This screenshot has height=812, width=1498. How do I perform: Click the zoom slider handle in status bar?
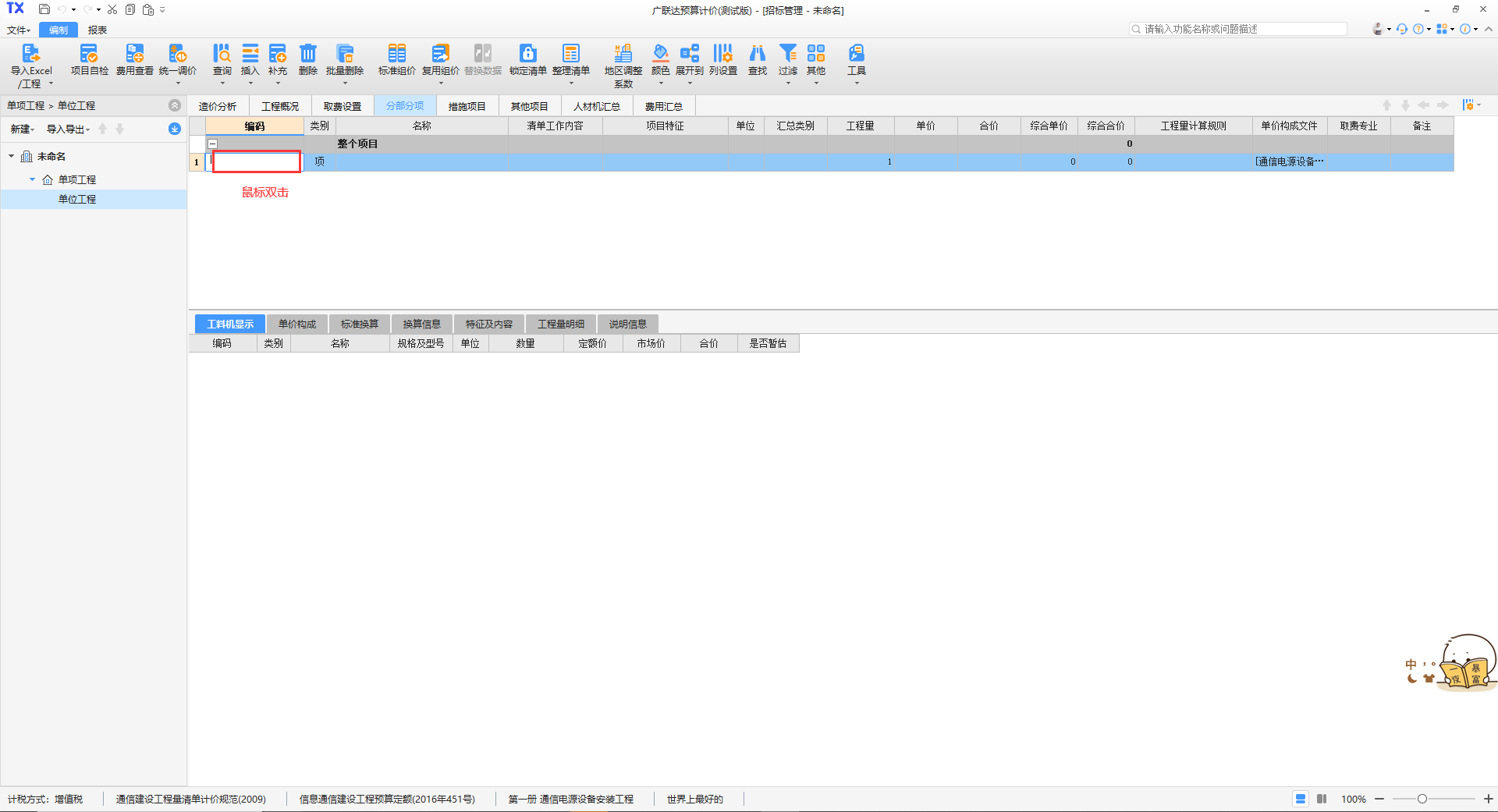[x=1422, y=799]
